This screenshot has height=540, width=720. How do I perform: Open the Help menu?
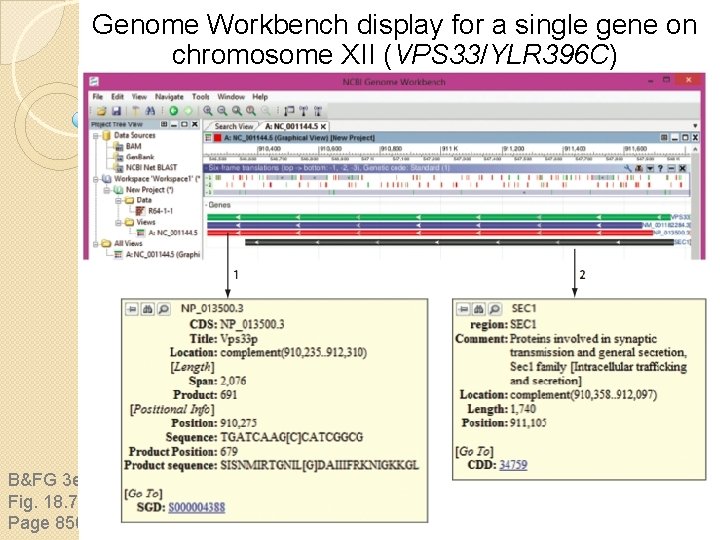coord(260,97)
